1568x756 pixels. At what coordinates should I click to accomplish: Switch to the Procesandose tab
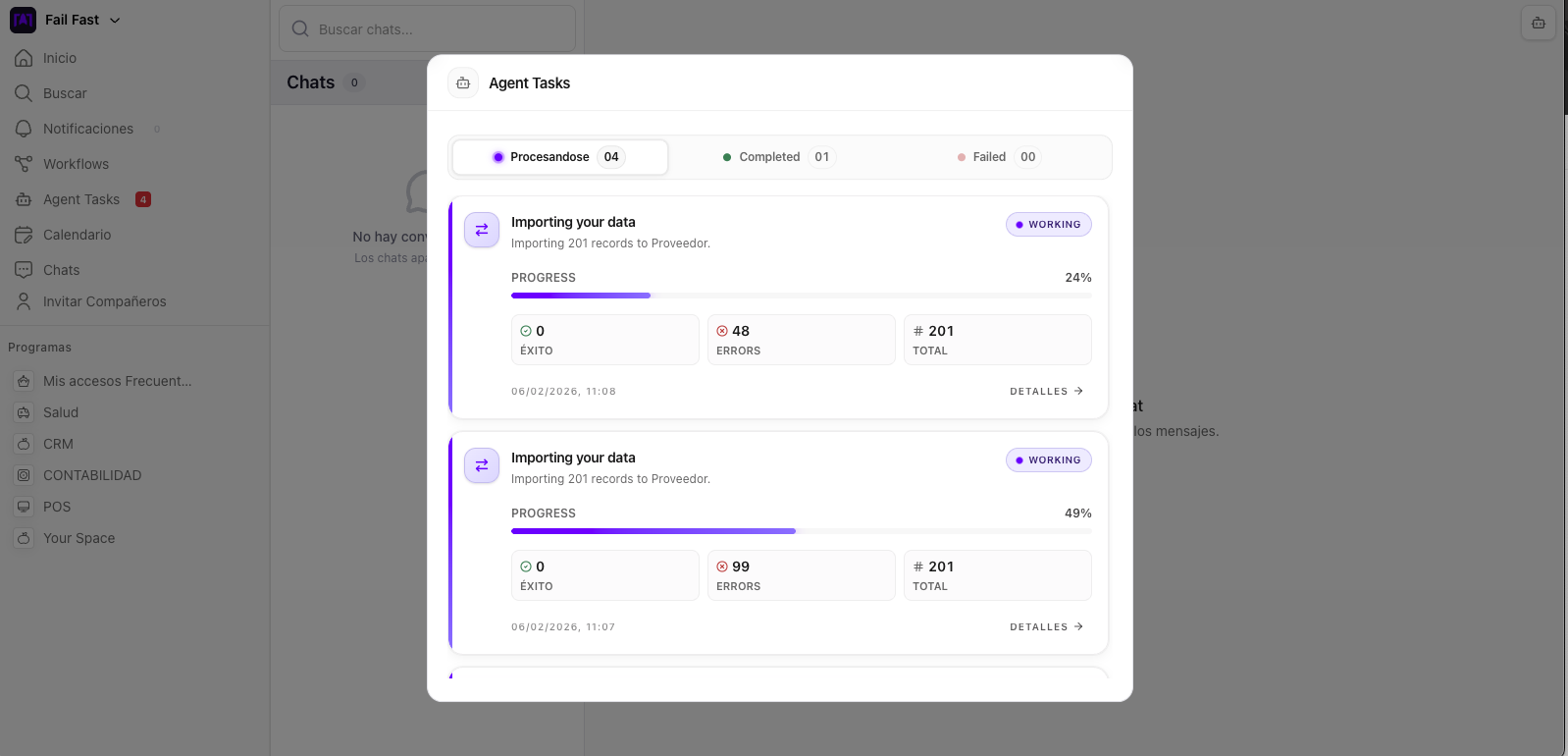point(560,157)
